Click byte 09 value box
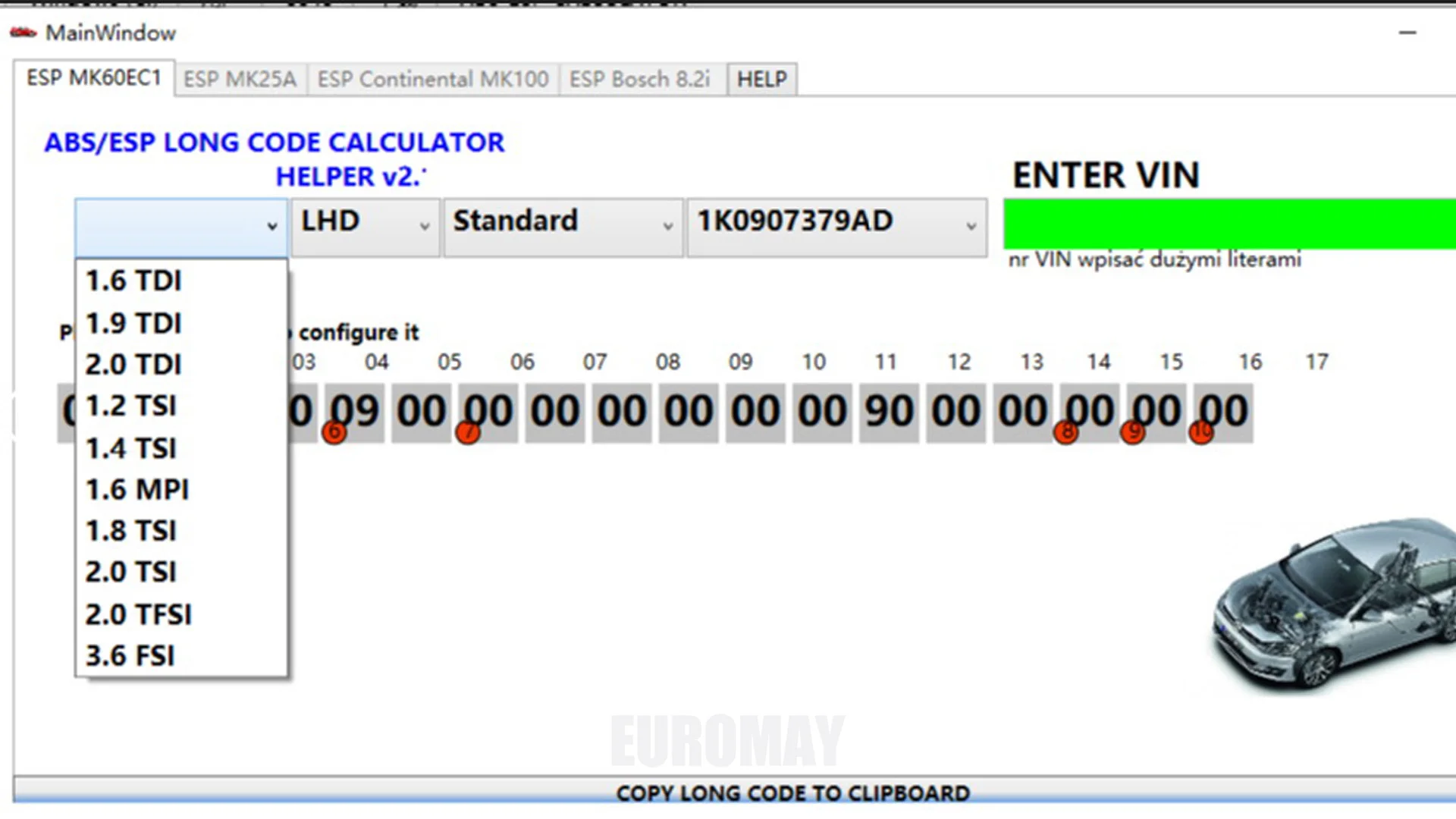 [689, 413]
